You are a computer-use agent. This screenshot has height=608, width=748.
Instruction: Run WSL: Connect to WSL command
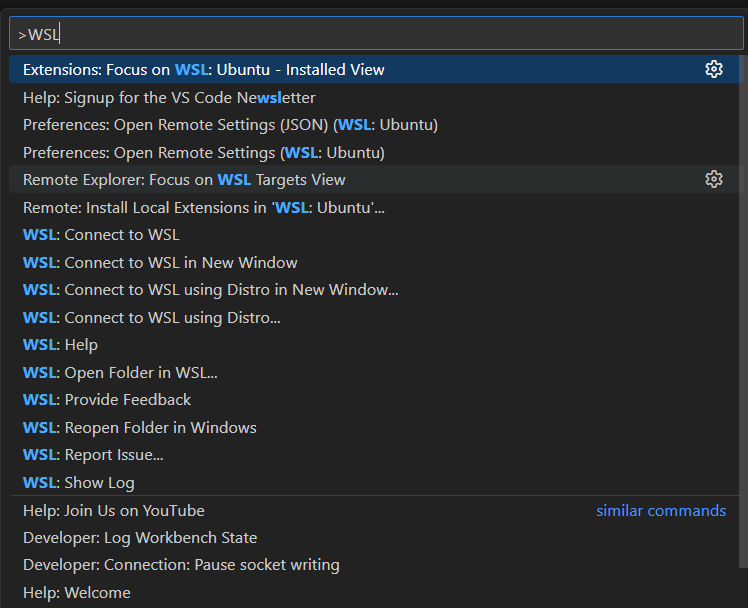pyautogui.click(x=376, y=235)
